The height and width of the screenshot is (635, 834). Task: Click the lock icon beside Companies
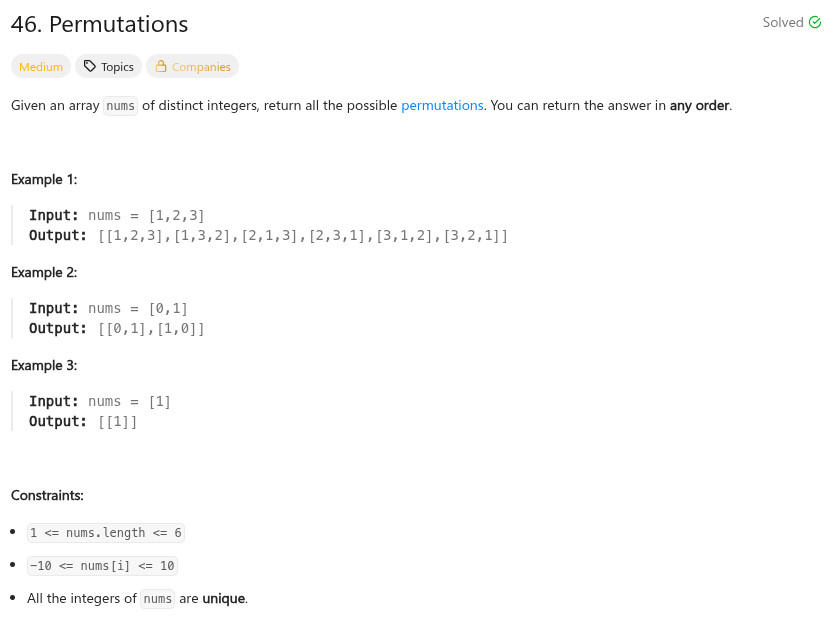tap(161, 67)
